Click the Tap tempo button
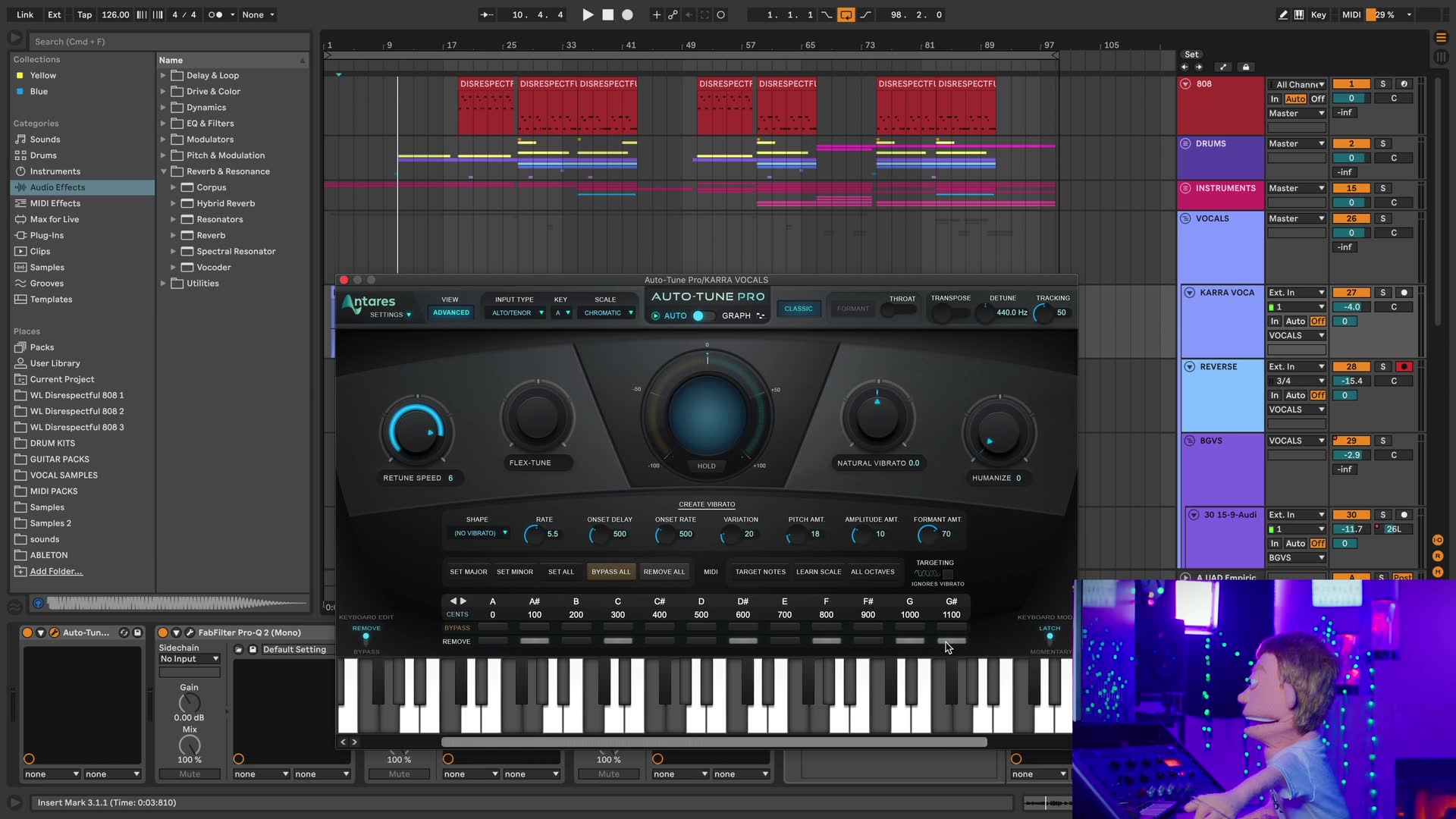The image size is (1456, 819). click(83, 14)
